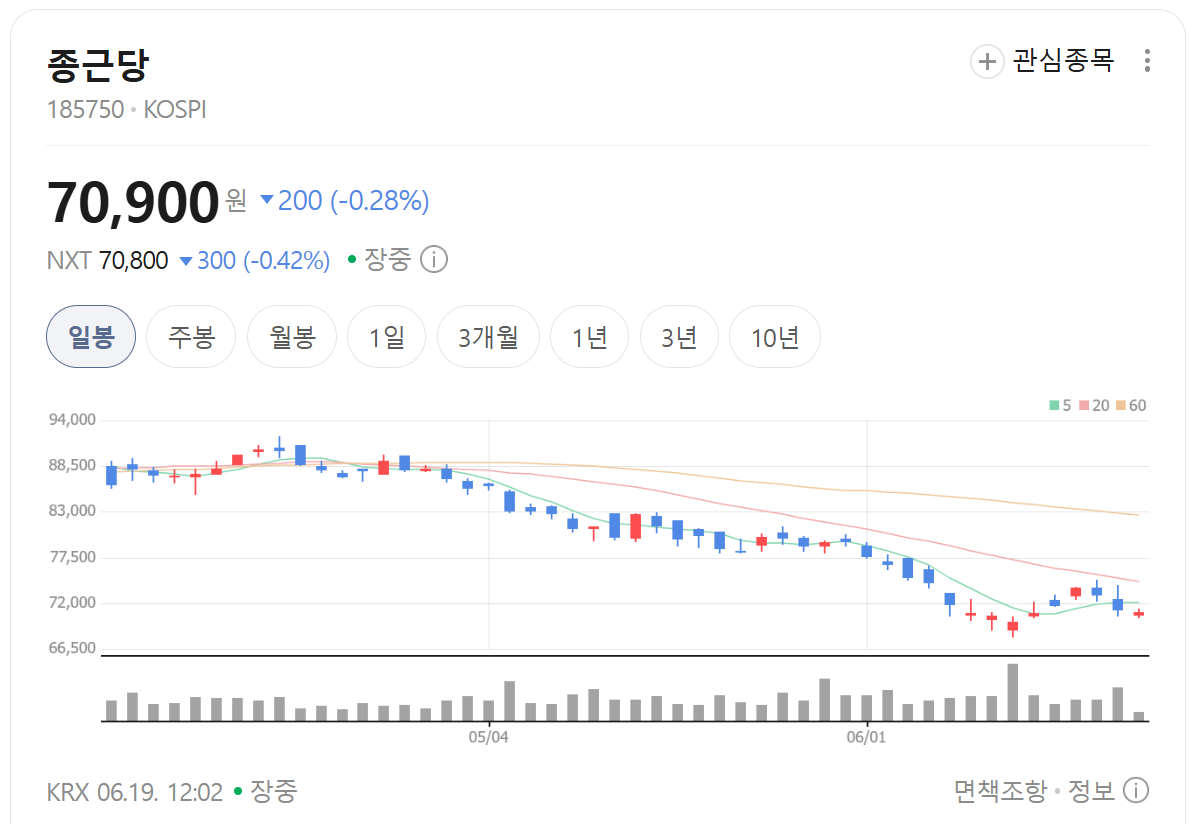Screen dimensions: 1189x824
Task: Switch to the 월봉 chart tab
Action: [292, 337]
